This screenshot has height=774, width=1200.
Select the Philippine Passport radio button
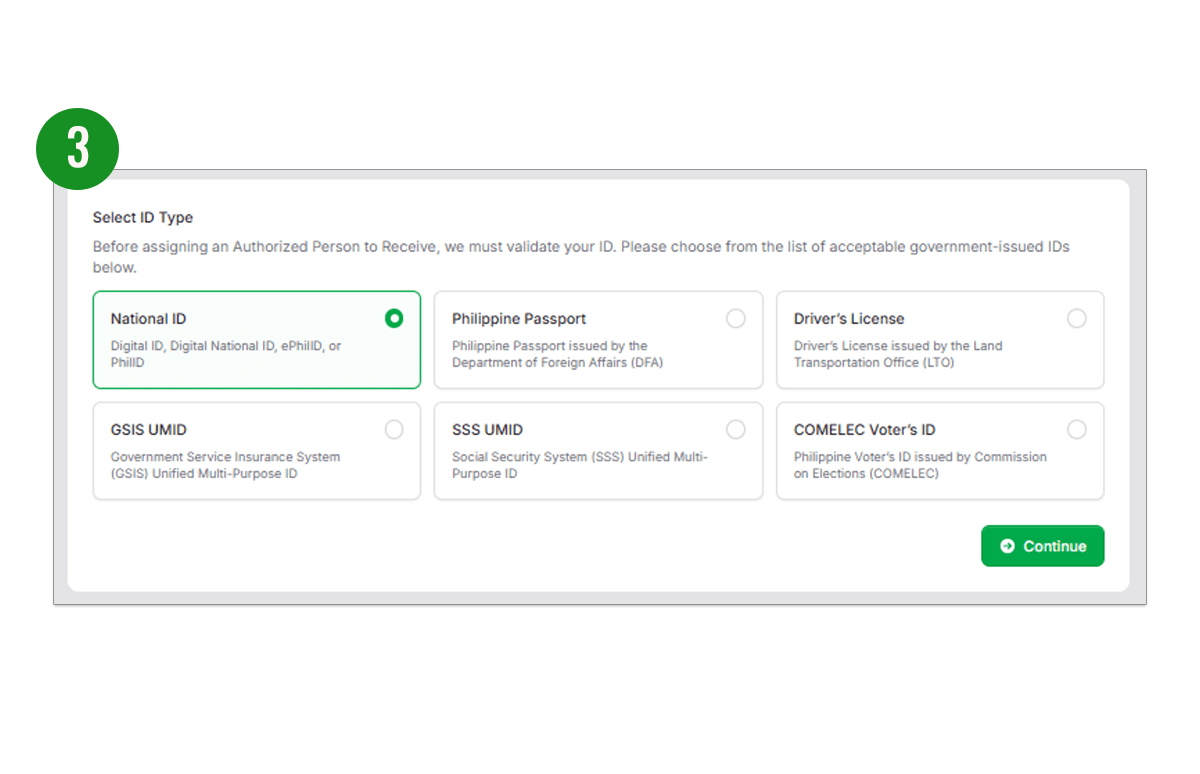[x=735, y=319]
